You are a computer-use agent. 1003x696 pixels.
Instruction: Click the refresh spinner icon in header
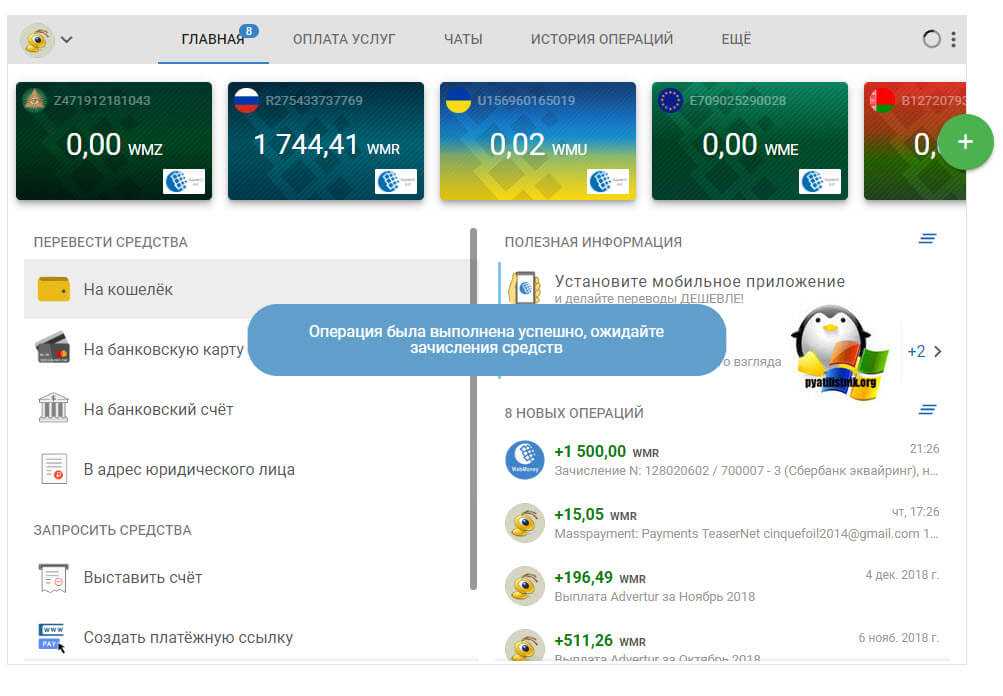(931, 40)
